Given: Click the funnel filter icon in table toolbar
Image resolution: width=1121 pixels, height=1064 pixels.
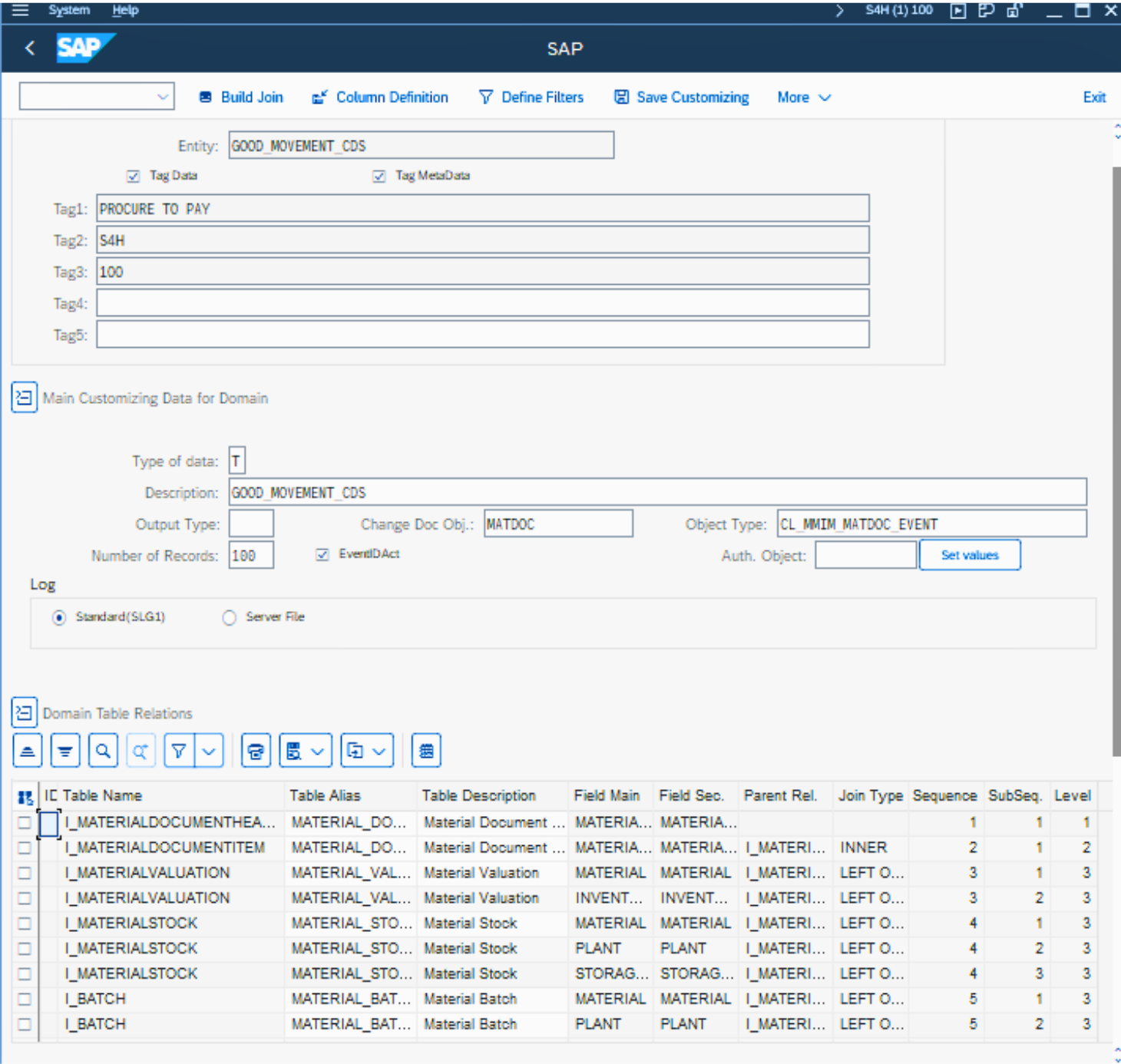Looking at the screenshot, I should click(x=179, y=751).
